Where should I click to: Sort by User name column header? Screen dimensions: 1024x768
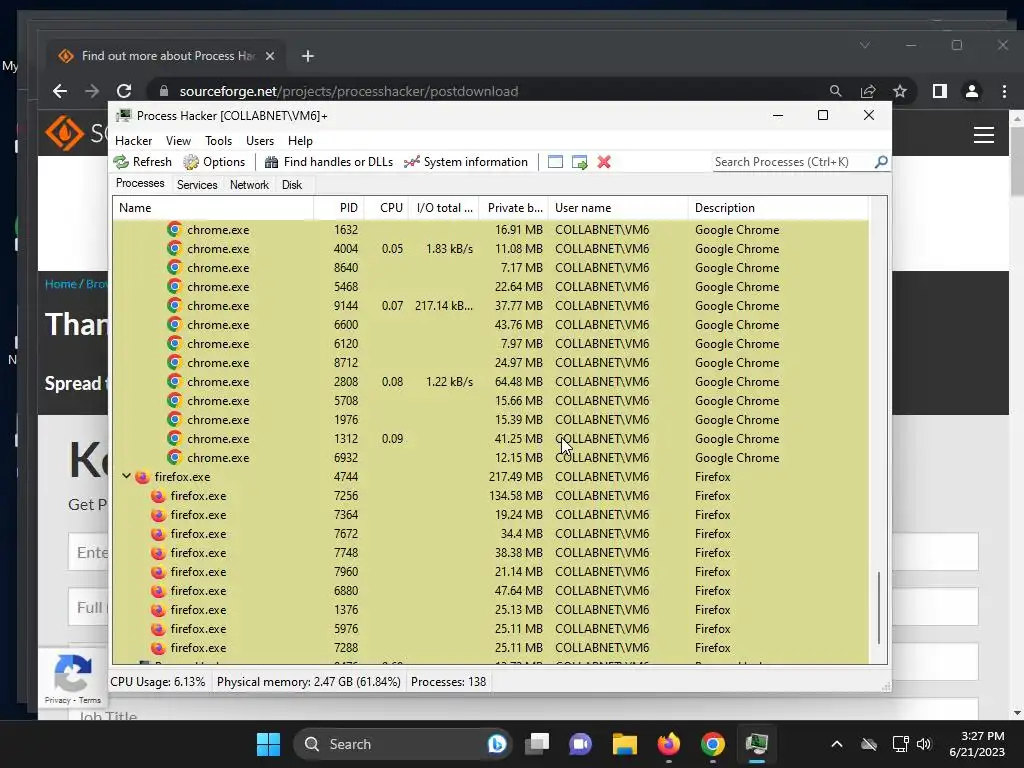618,208
